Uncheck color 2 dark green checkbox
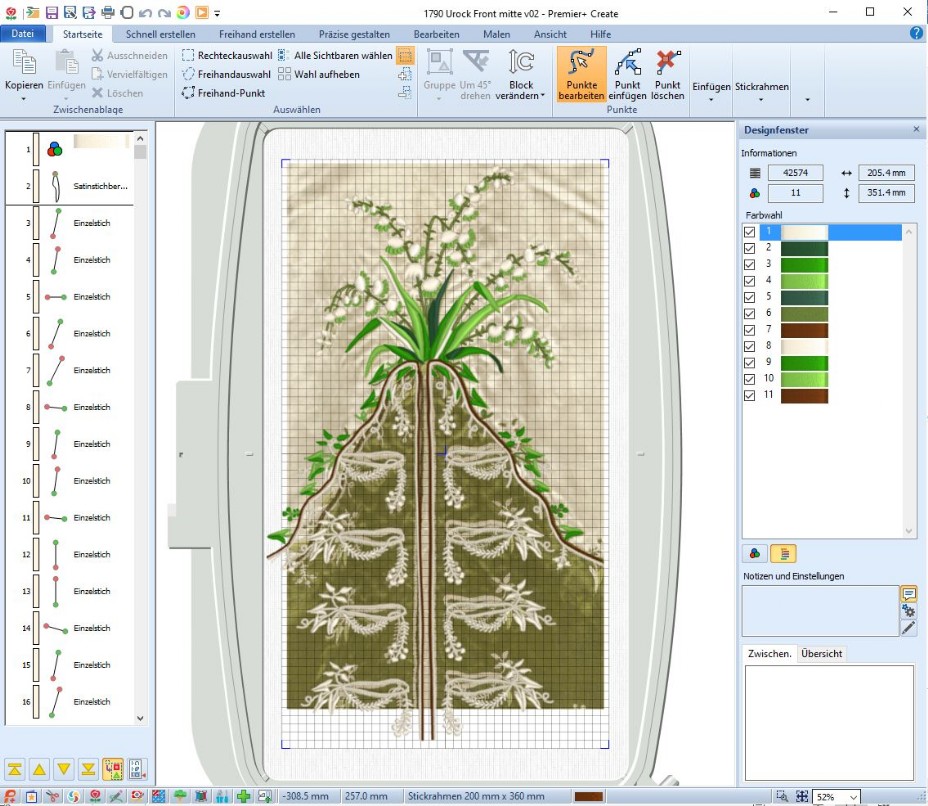 pos(750,248)
